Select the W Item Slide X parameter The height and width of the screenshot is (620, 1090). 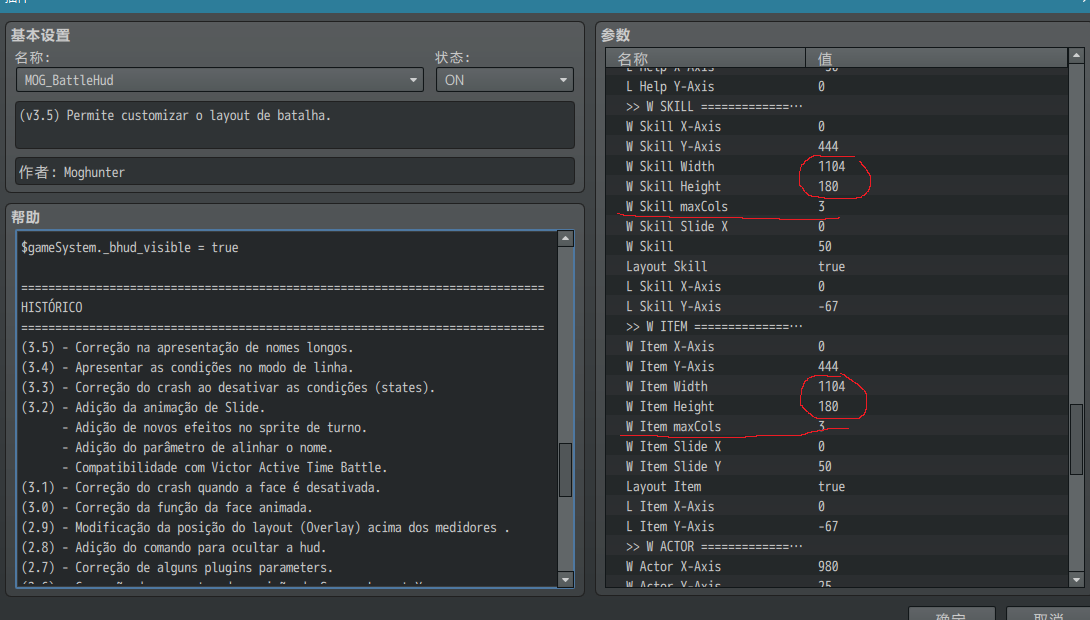pyautogui.click(x=837, y=446)
